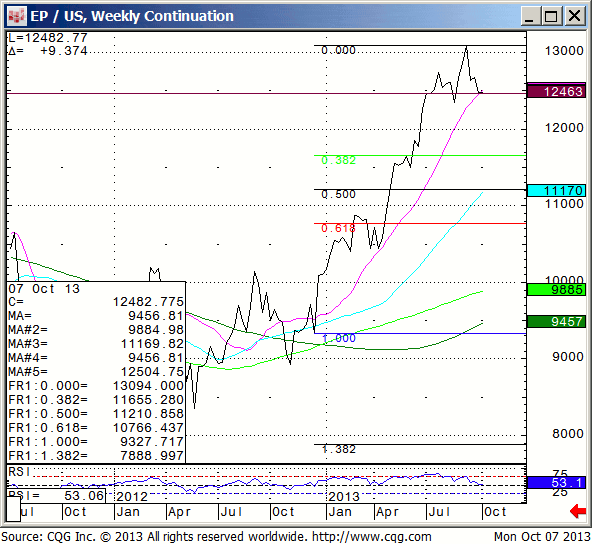Click the FR1:0.382= 11655.280 row
The height and width of the screenshot is (544, 592).
[96, 399]
